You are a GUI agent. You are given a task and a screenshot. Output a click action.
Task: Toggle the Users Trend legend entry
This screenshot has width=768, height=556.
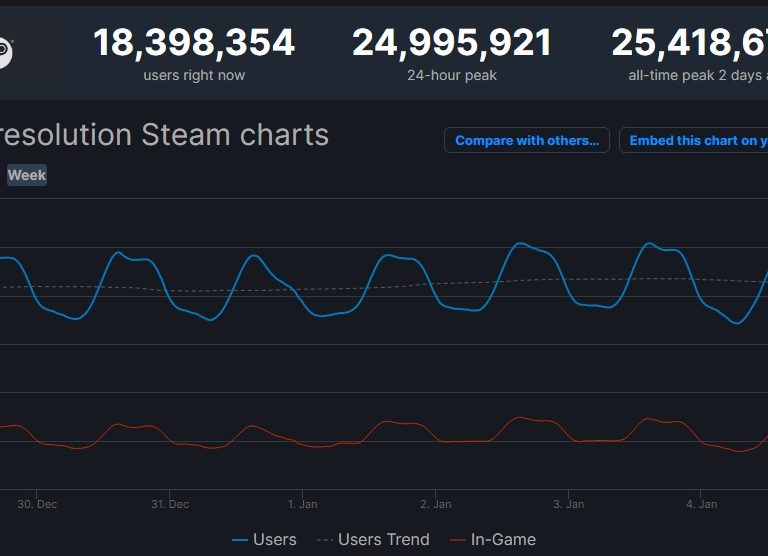coord(383,539)
